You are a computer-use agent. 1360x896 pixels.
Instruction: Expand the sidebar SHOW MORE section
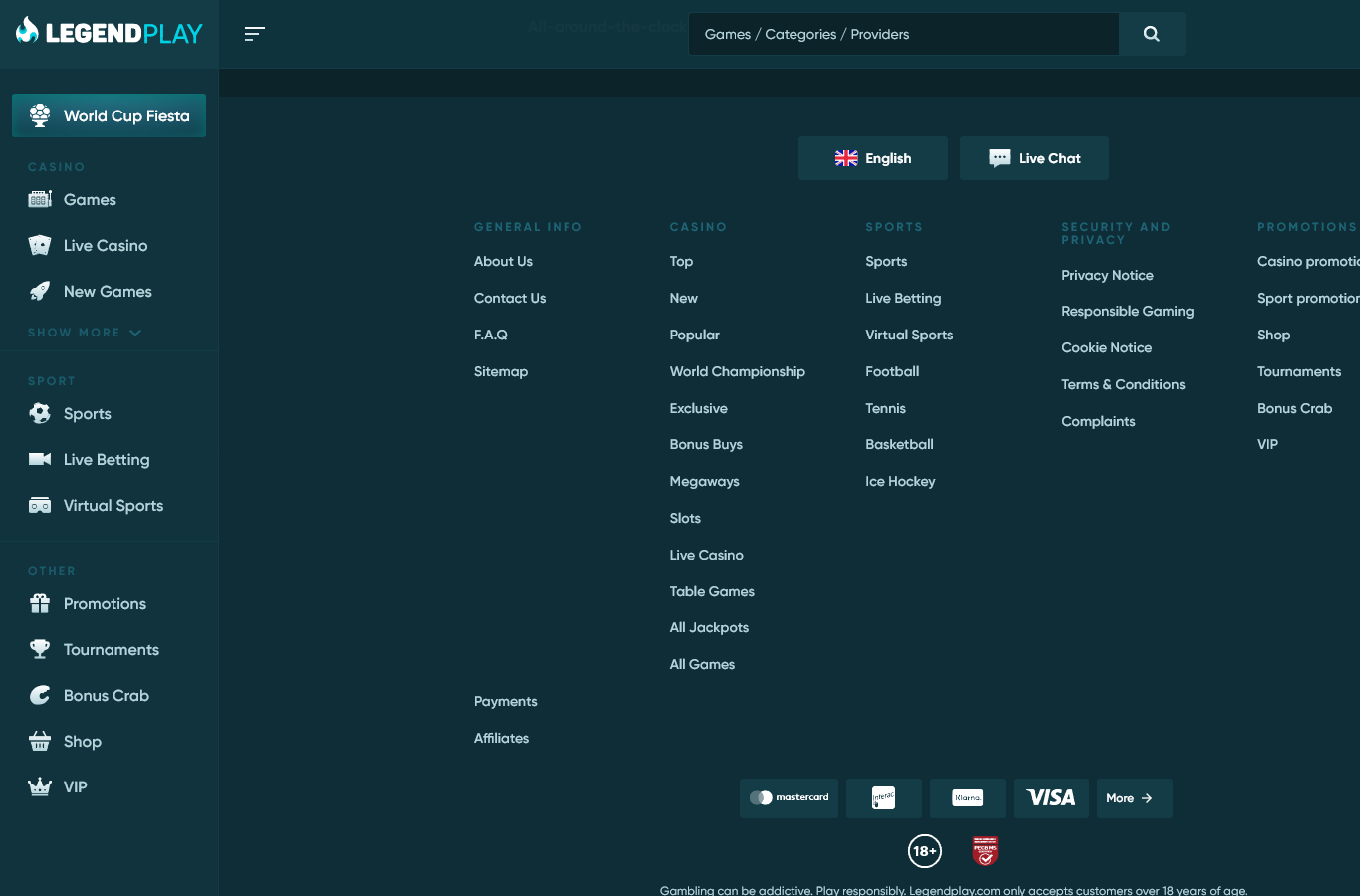[x=85, y=333]
